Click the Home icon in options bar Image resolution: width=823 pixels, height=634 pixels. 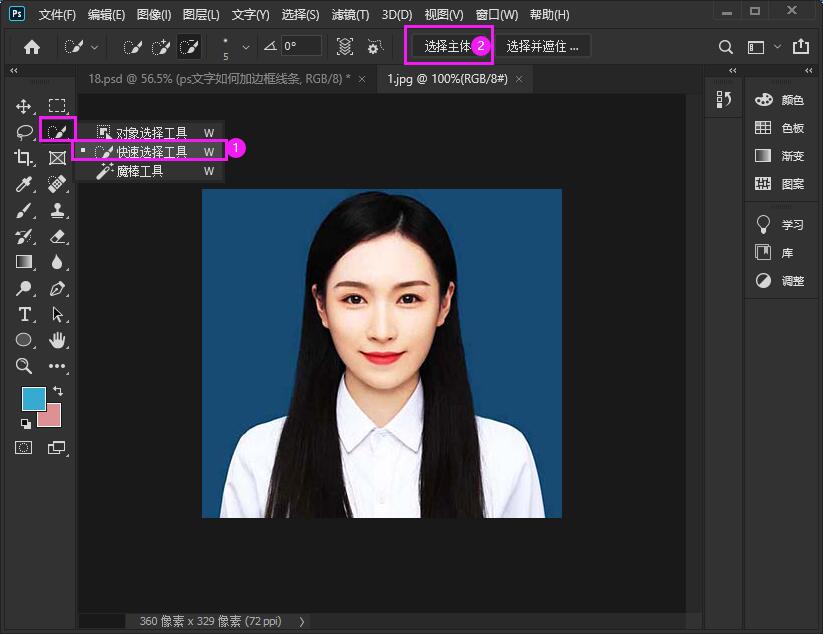tap(32, 47)
